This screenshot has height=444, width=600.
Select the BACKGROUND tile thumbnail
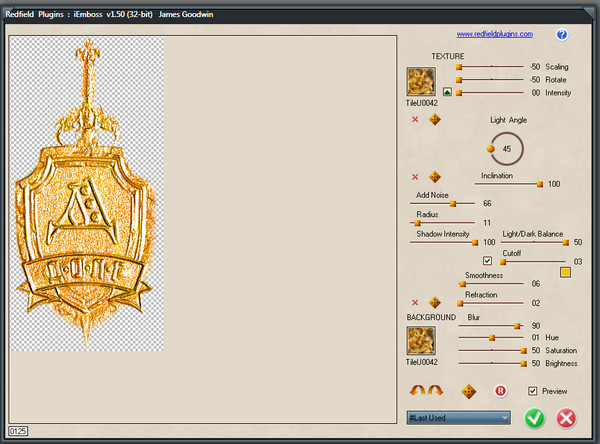[x=420, y=341]
